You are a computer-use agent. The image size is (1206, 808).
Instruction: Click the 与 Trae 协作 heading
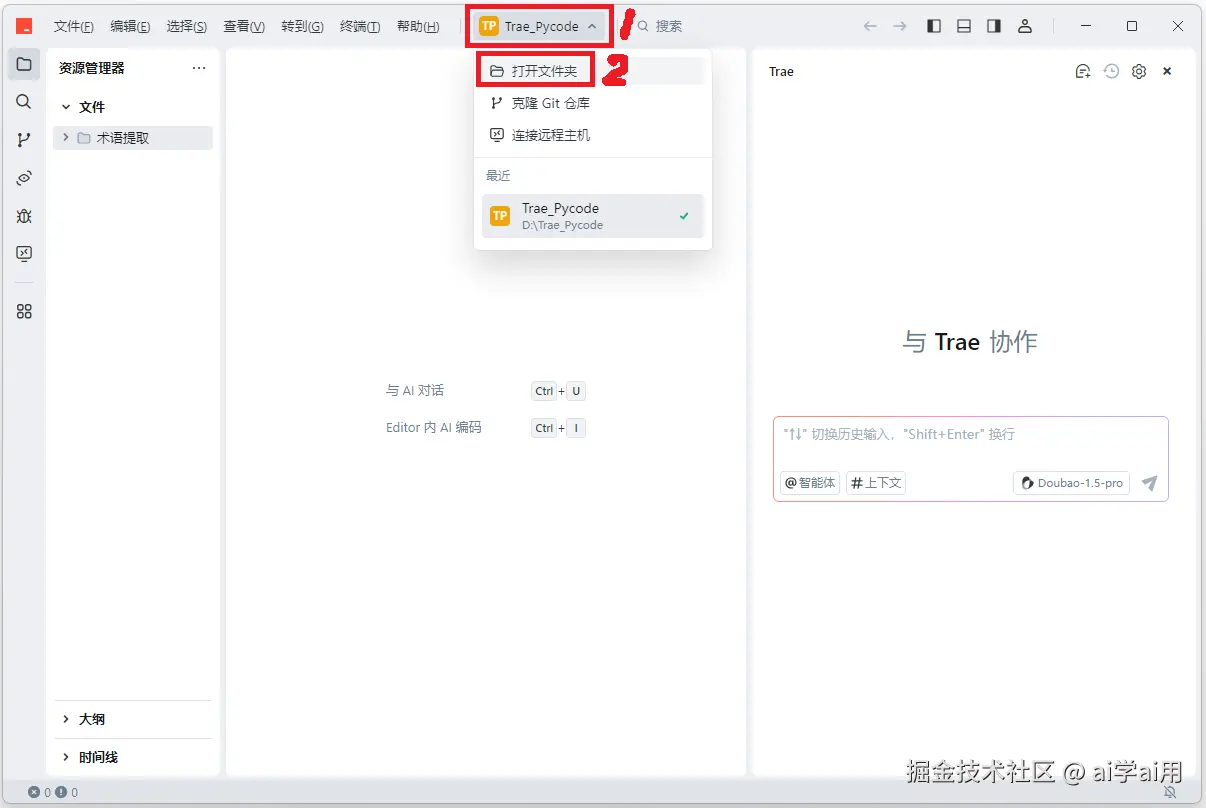[x=970, y=342]
